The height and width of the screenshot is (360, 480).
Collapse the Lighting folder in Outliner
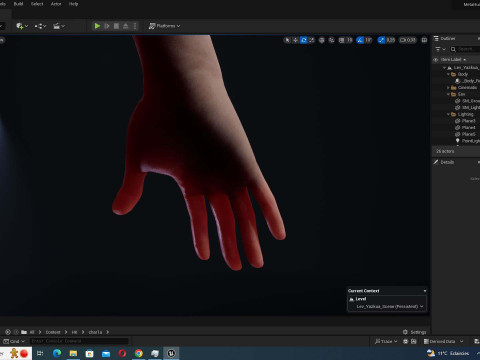tap(448, 114)
